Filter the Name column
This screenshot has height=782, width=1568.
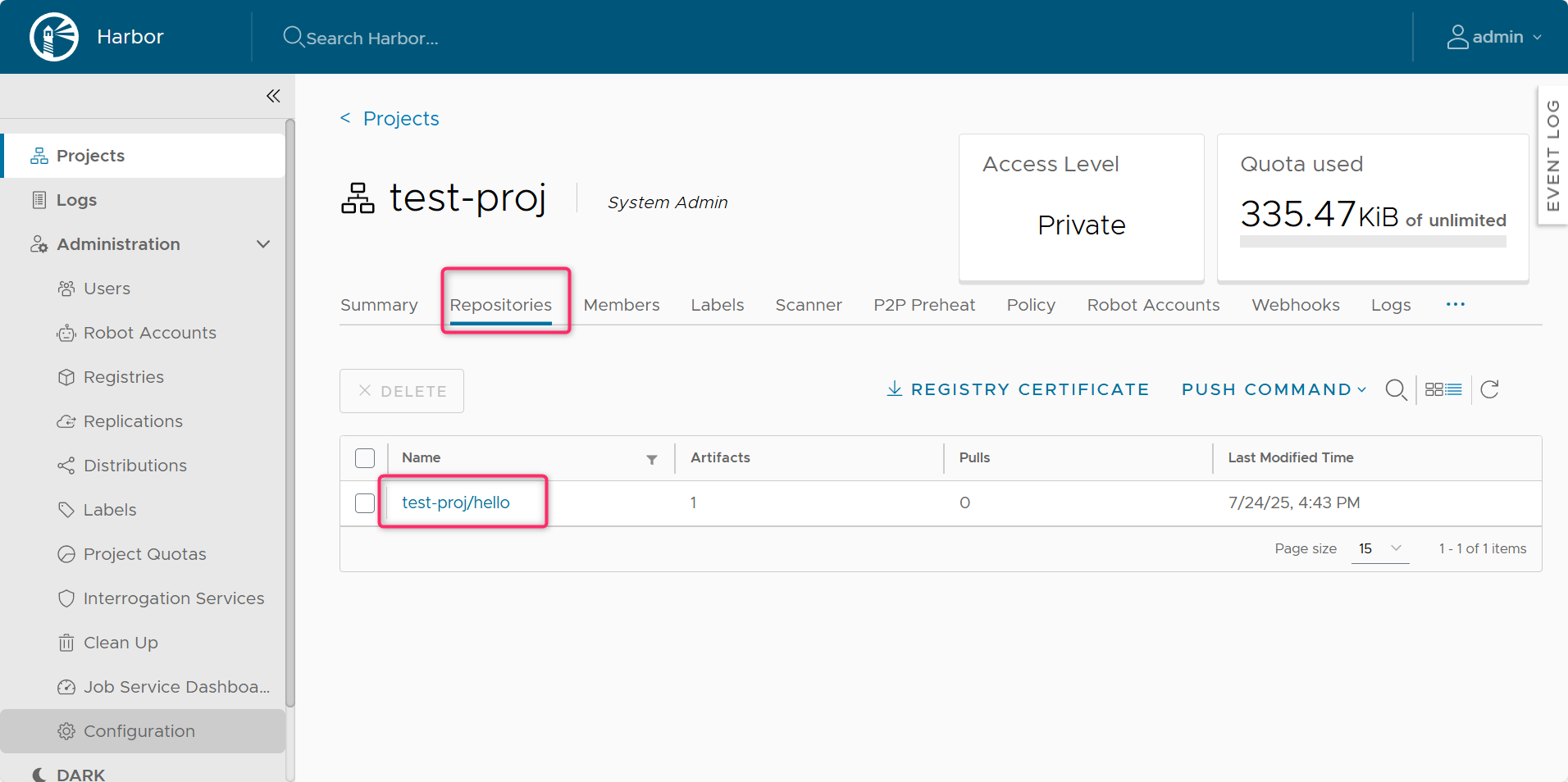652,460
